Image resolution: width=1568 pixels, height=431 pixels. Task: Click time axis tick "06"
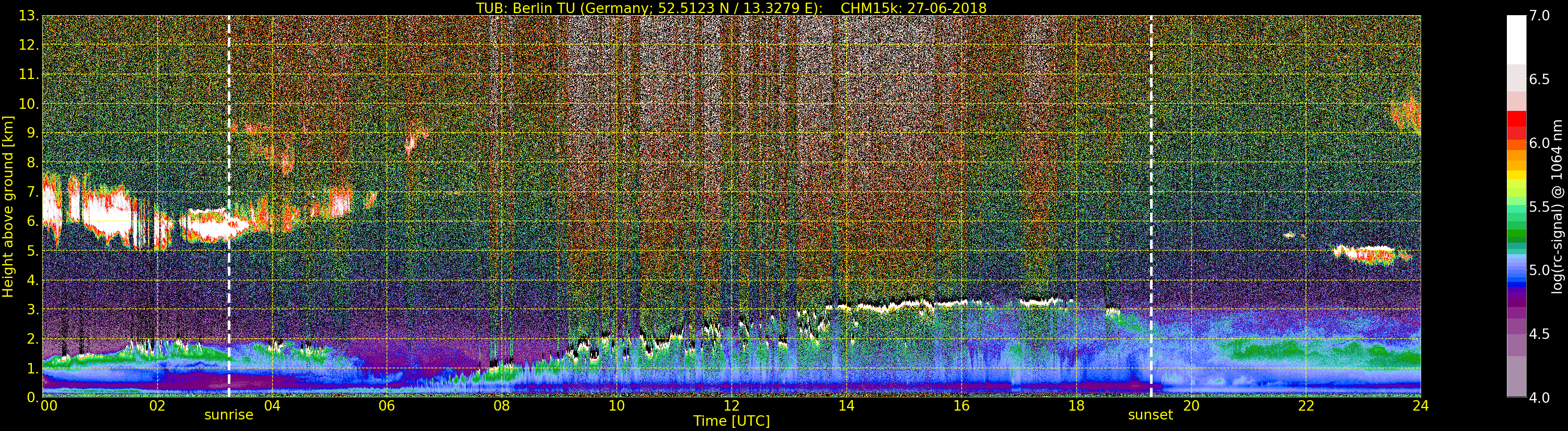(x=387, y=406)
